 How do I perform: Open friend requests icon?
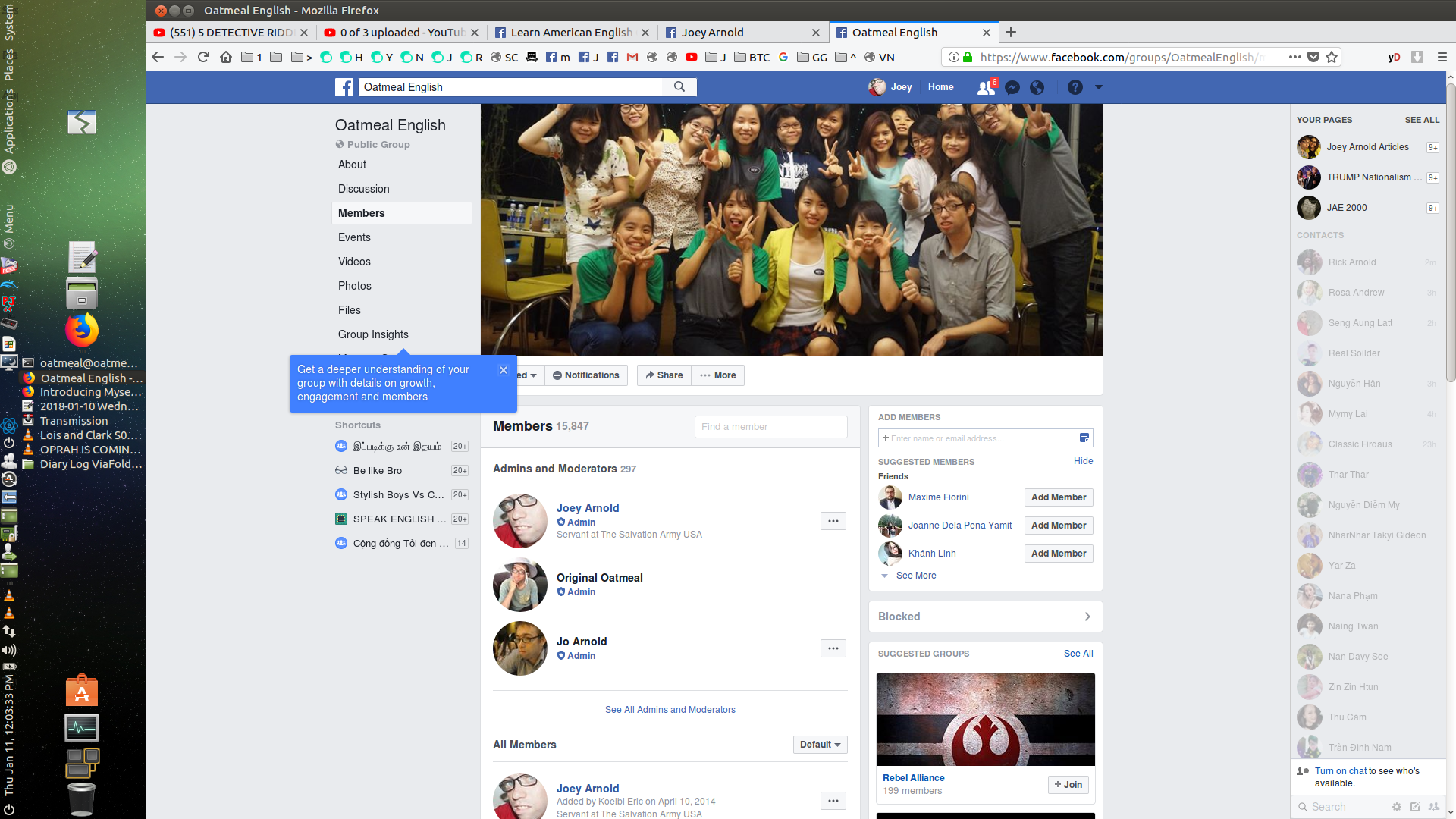pyautogui.click(x=986, y=87)
